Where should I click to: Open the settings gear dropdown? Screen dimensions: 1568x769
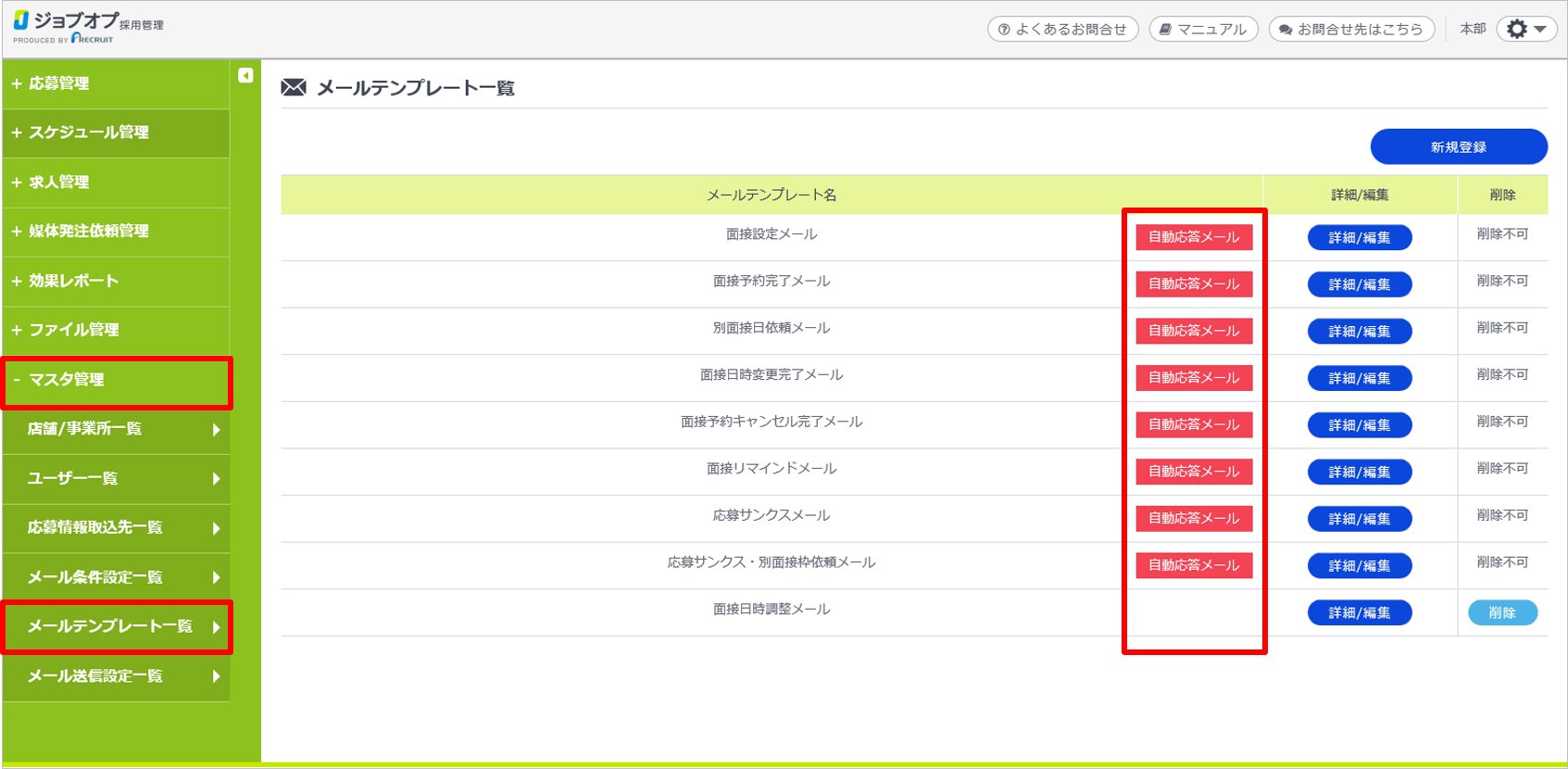point(1525,30)
